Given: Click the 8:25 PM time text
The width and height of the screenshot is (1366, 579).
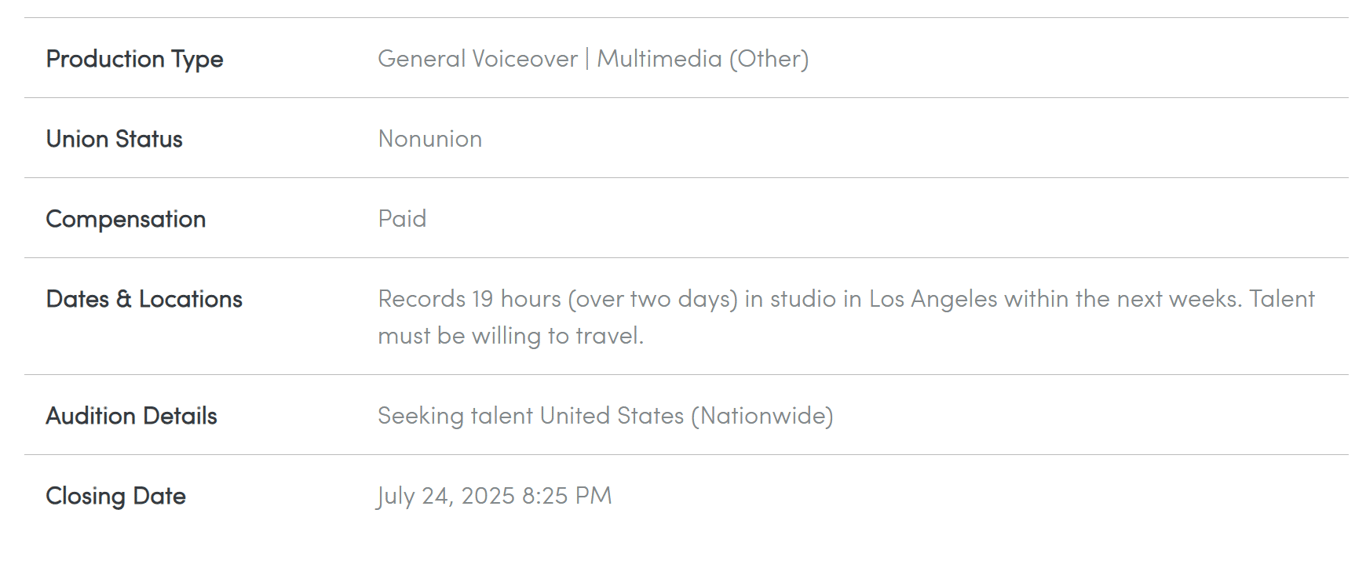Looking at the screenshot, I should (567, 496).
